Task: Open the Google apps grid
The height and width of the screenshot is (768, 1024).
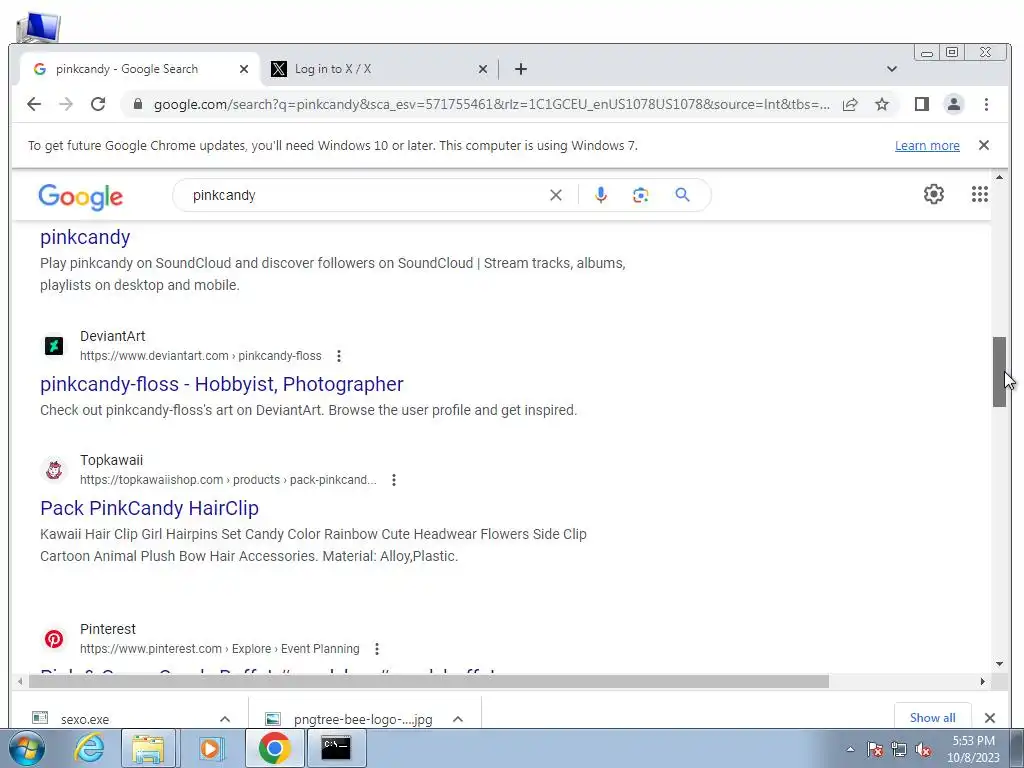Action: [x=980, y=194]
